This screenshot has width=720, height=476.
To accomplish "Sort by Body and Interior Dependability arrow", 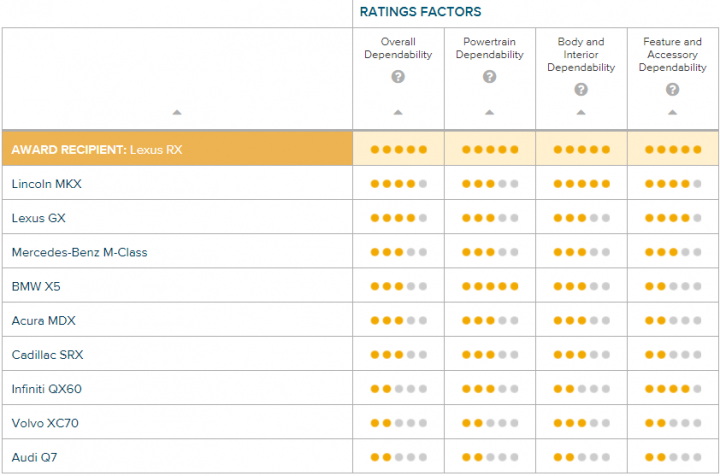I will pos(581,112).
